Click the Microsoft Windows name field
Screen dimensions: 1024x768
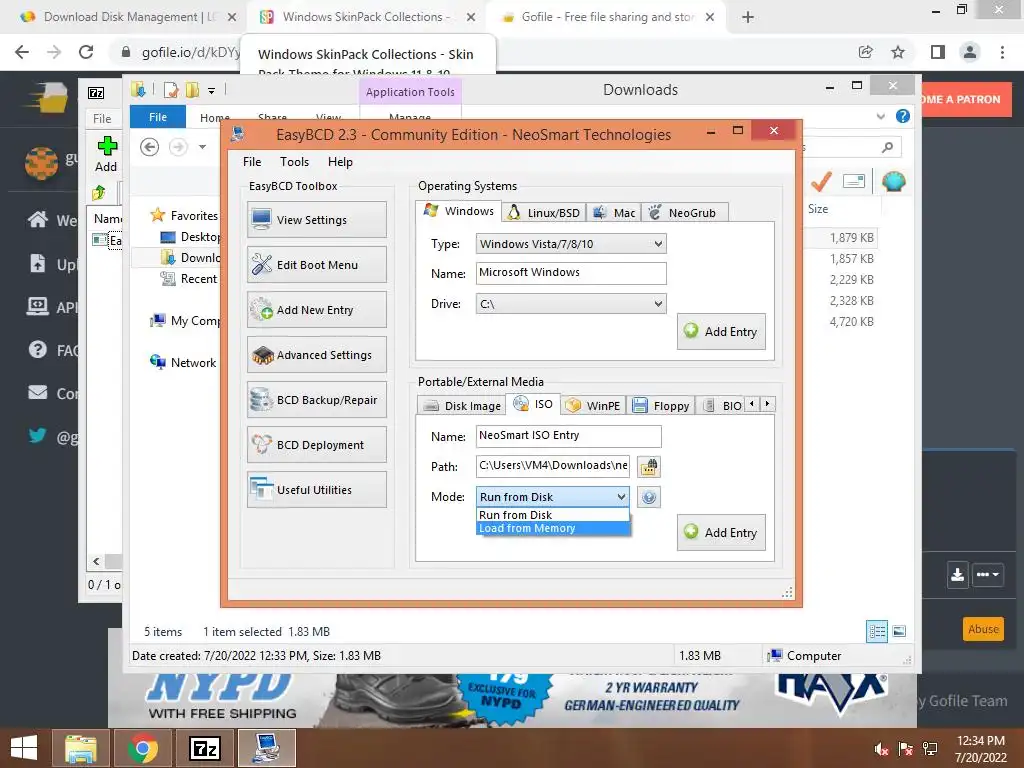tap(571, 273)
